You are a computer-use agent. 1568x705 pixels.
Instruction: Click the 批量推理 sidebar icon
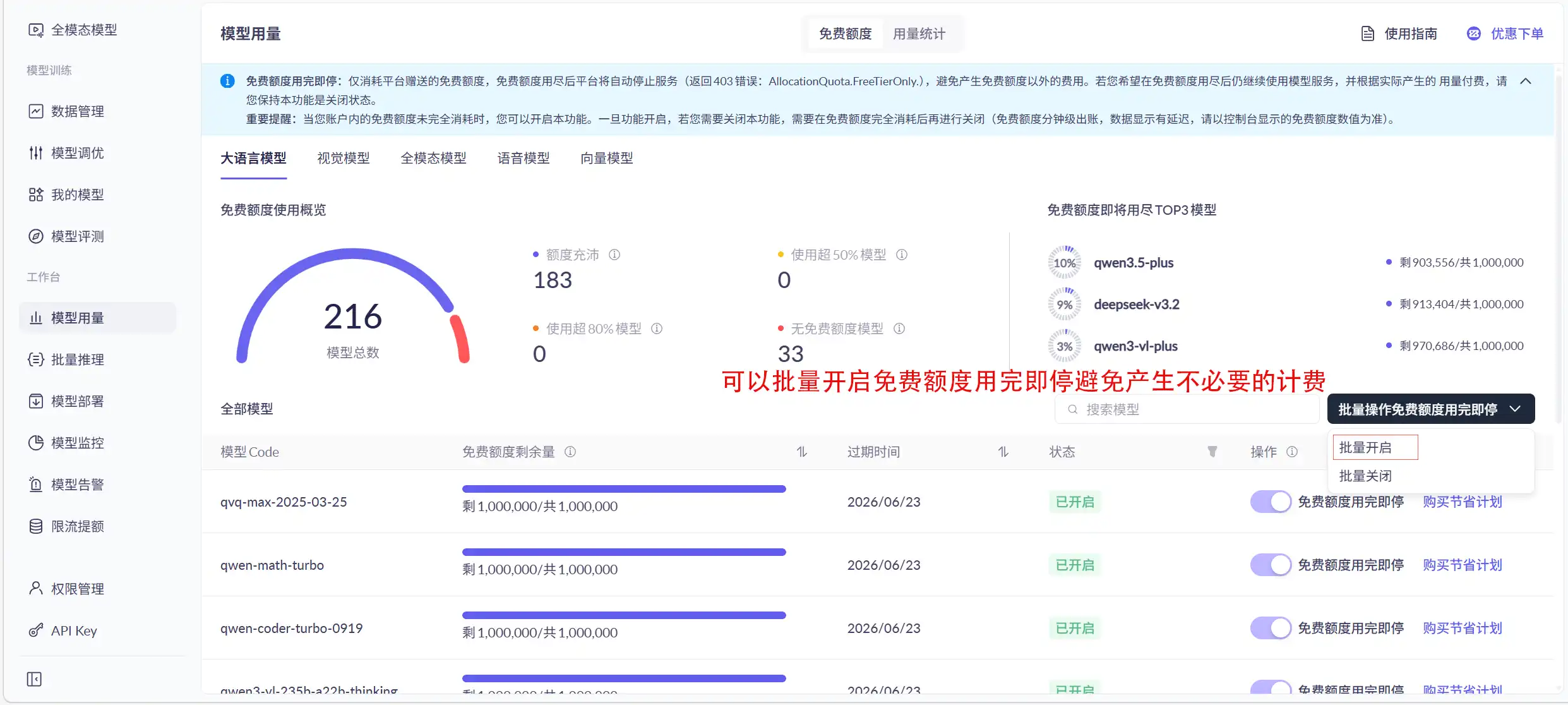[36, 359]
